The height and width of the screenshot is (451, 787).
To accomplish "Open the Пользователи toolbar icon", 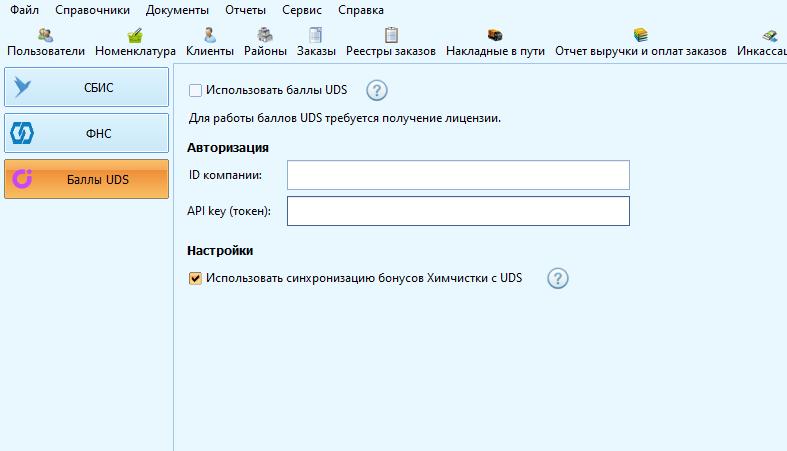I will 46,42.
